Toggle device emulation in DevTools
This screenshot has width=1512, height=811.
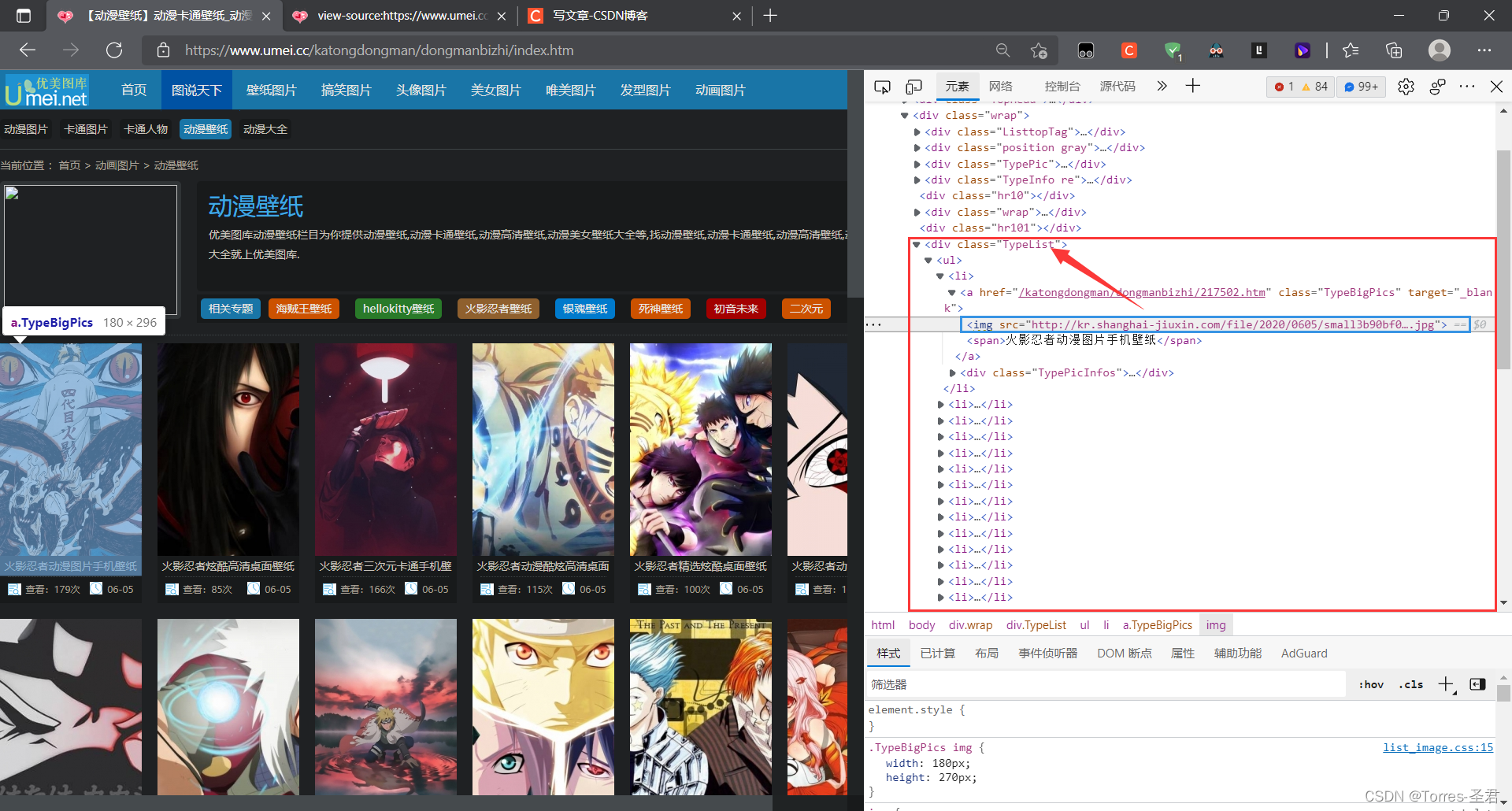(x=913, y=87)
